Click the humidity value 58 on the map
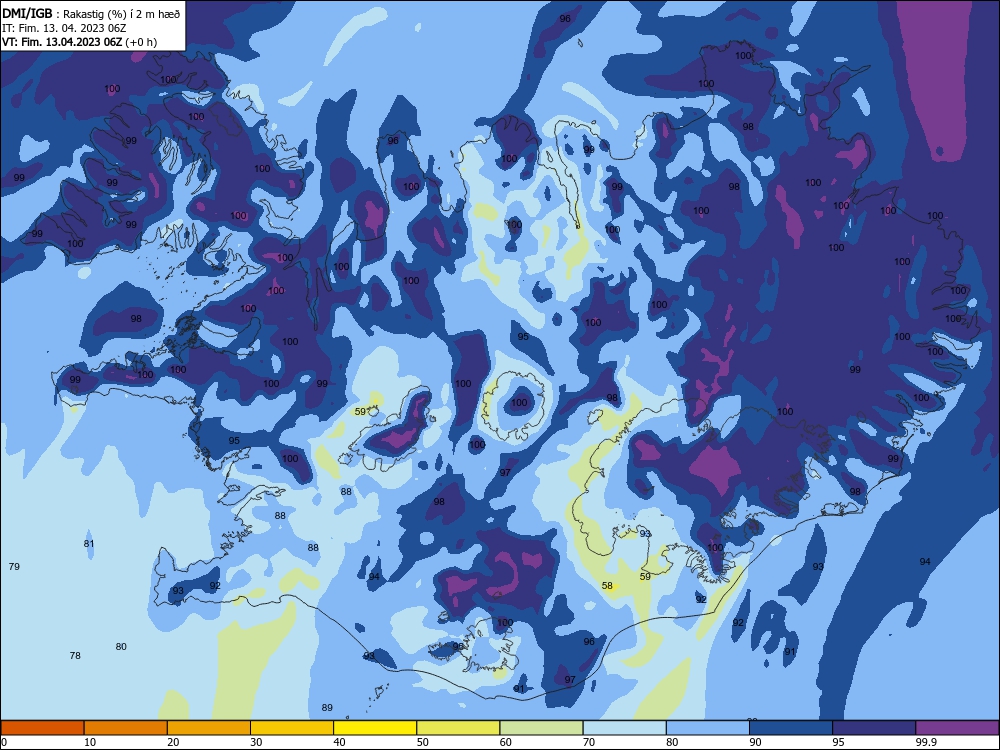Screen dimensions: 1000x750 click(607, 585)
